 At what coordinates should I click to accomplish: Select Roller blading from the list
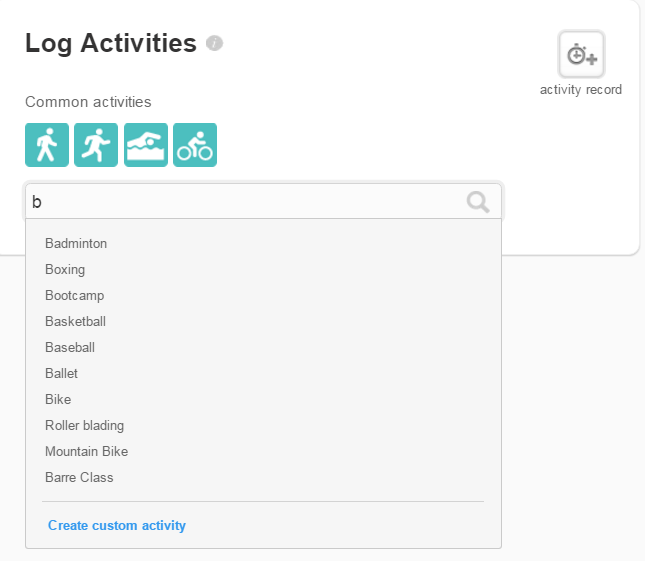point(84,425)
